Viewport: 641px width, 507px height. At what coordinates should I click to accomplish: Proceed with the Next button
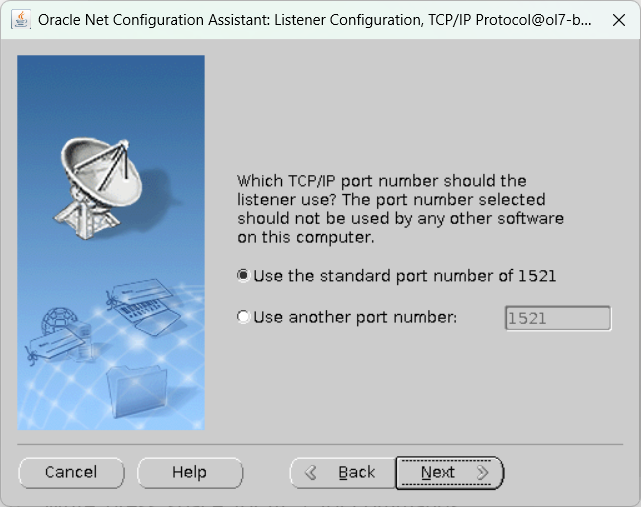point(450,473)
